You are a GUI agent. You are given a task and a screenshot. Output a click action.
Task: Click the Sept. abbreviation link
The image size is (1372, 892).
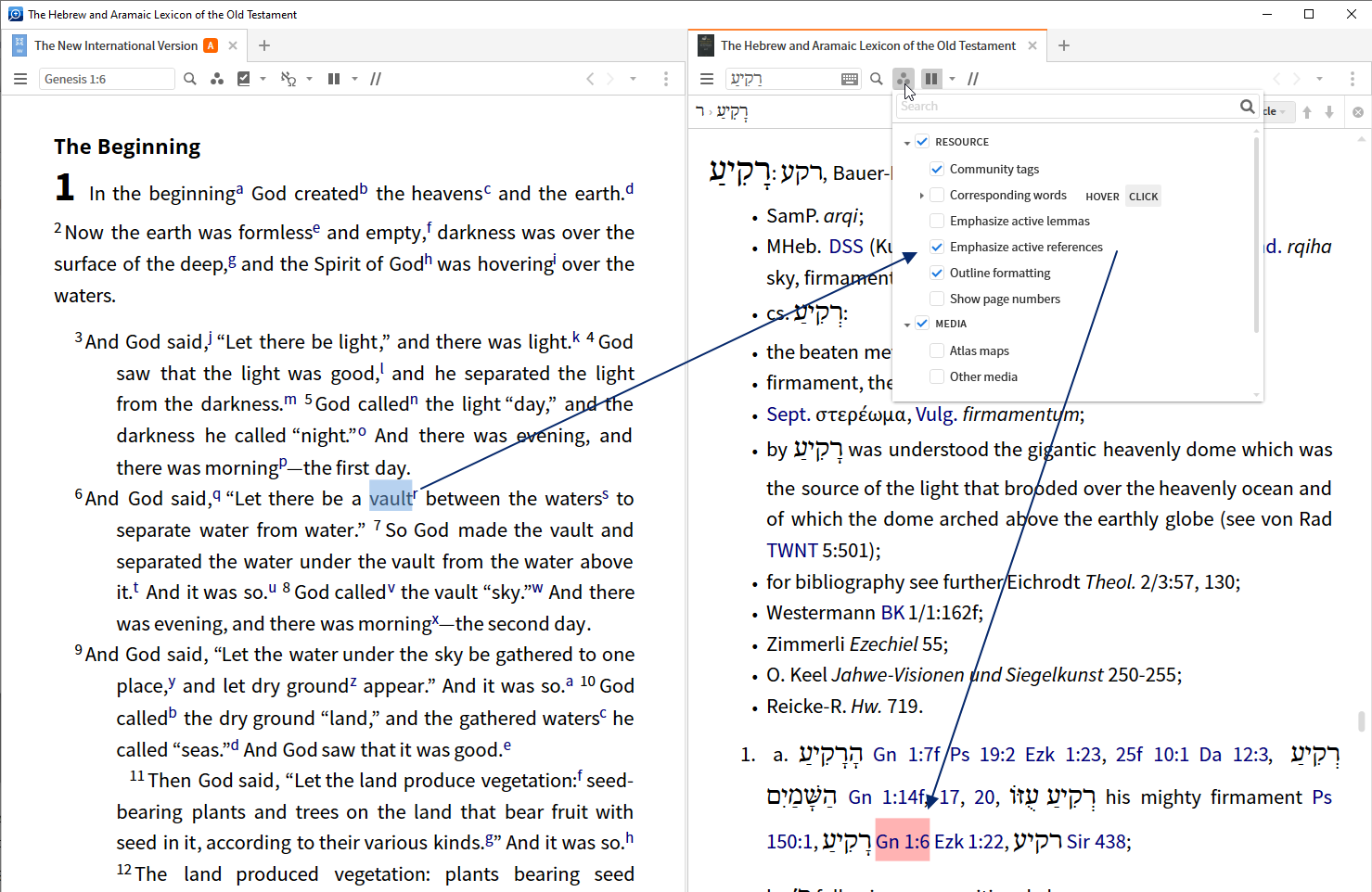pos(788,414)
